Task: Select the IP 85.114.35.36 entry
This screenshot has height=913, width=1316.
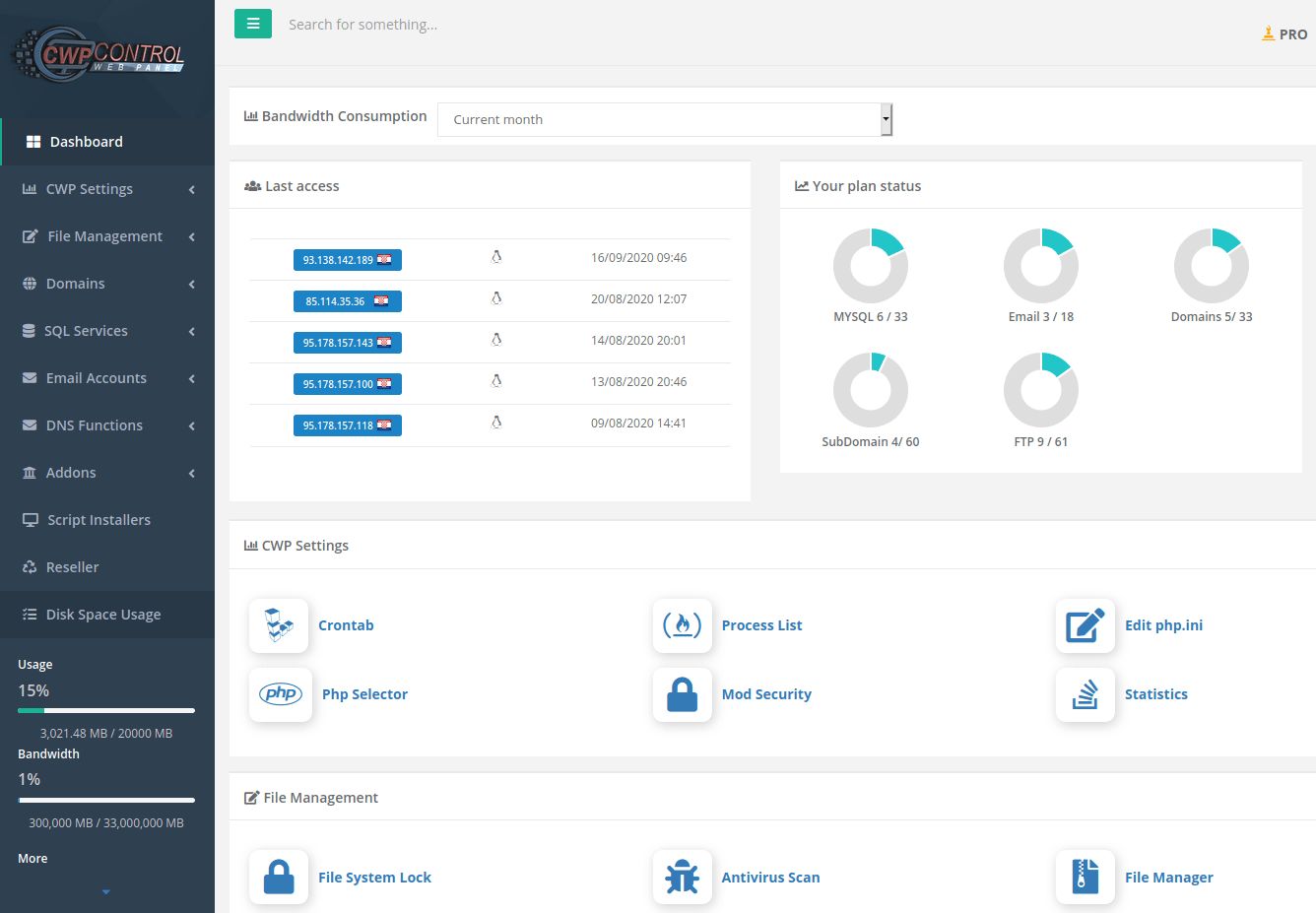Action: pyautogui.click(x=347, y=300)
